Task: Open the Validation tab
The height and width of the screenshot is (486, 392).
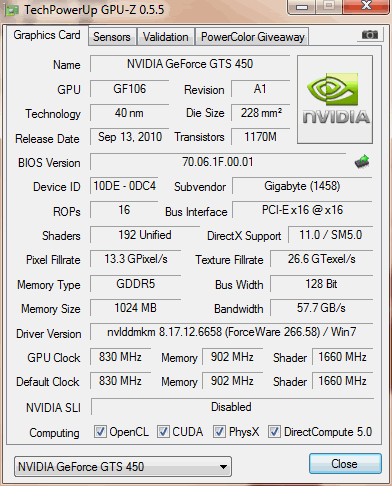Action: click(x=166, y=37)
